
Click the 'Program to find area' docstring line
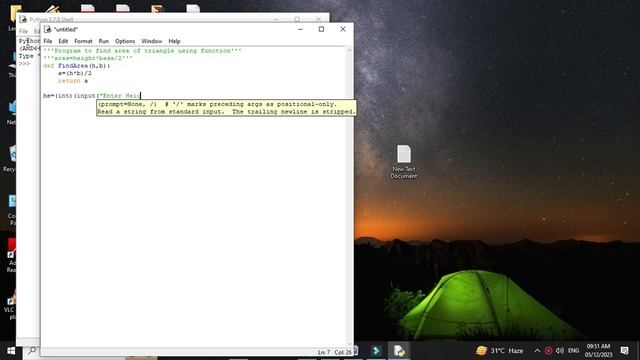coord(142,51)
